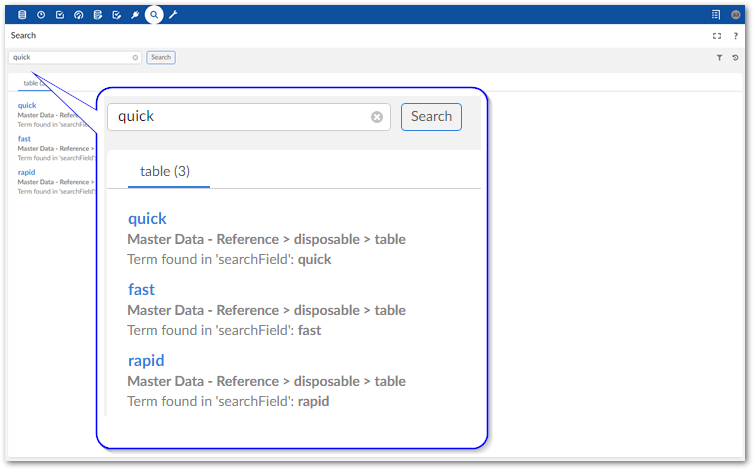Click the reset icon right of the filter
The width and height of the screenshot is (754, 470).
pos(736,58)
